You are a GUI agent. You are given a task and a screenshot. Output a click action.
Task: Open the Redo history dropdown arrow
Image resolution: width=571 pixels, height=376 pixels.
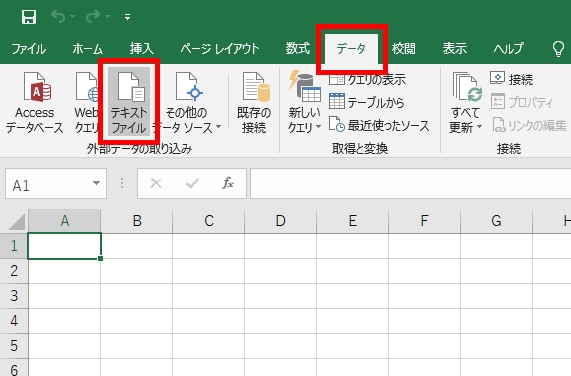tap(107, 17)
